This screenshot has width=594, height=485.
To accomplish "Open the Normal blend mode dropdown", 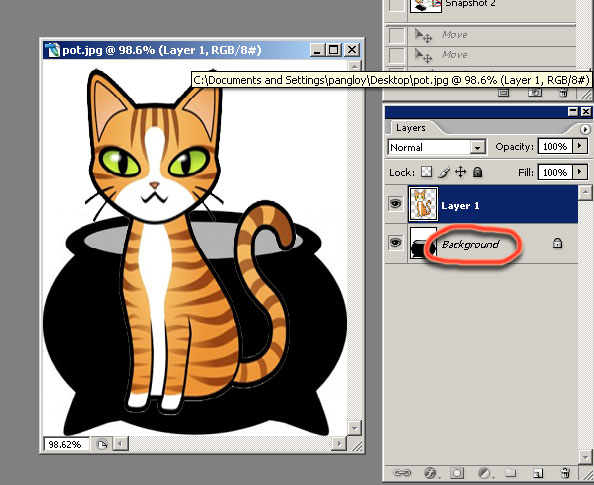I will click(x=437, y=147).
